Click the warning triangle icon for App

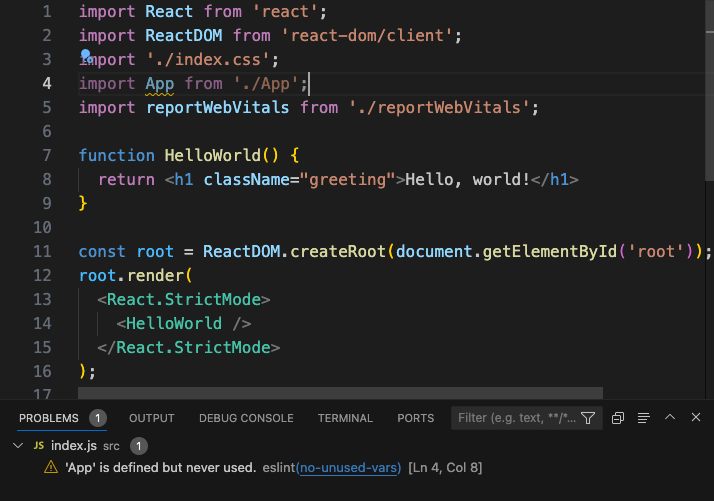point(51,468)
